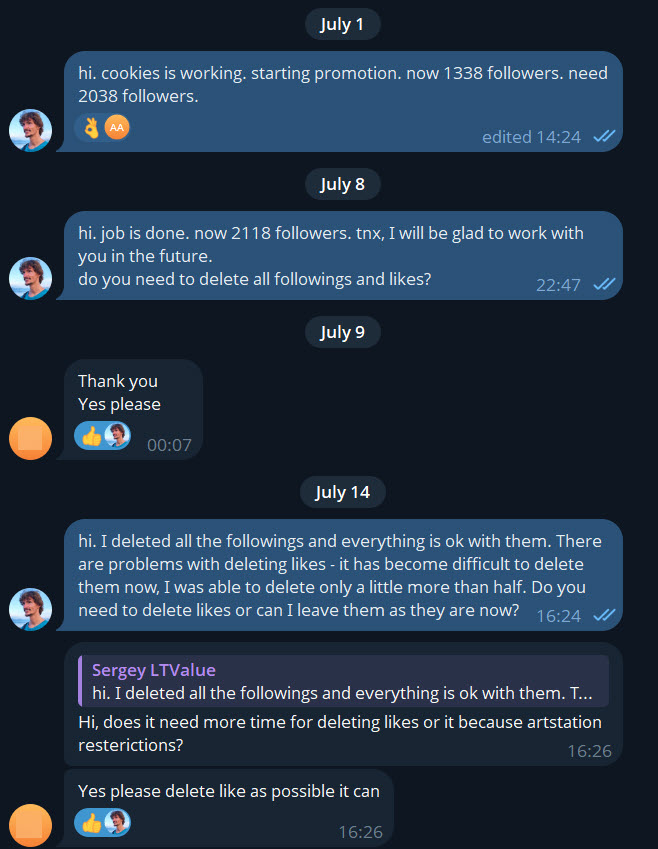
Task: Open sender avatar beside "cookies is working" message
Action: pos(30,130)
